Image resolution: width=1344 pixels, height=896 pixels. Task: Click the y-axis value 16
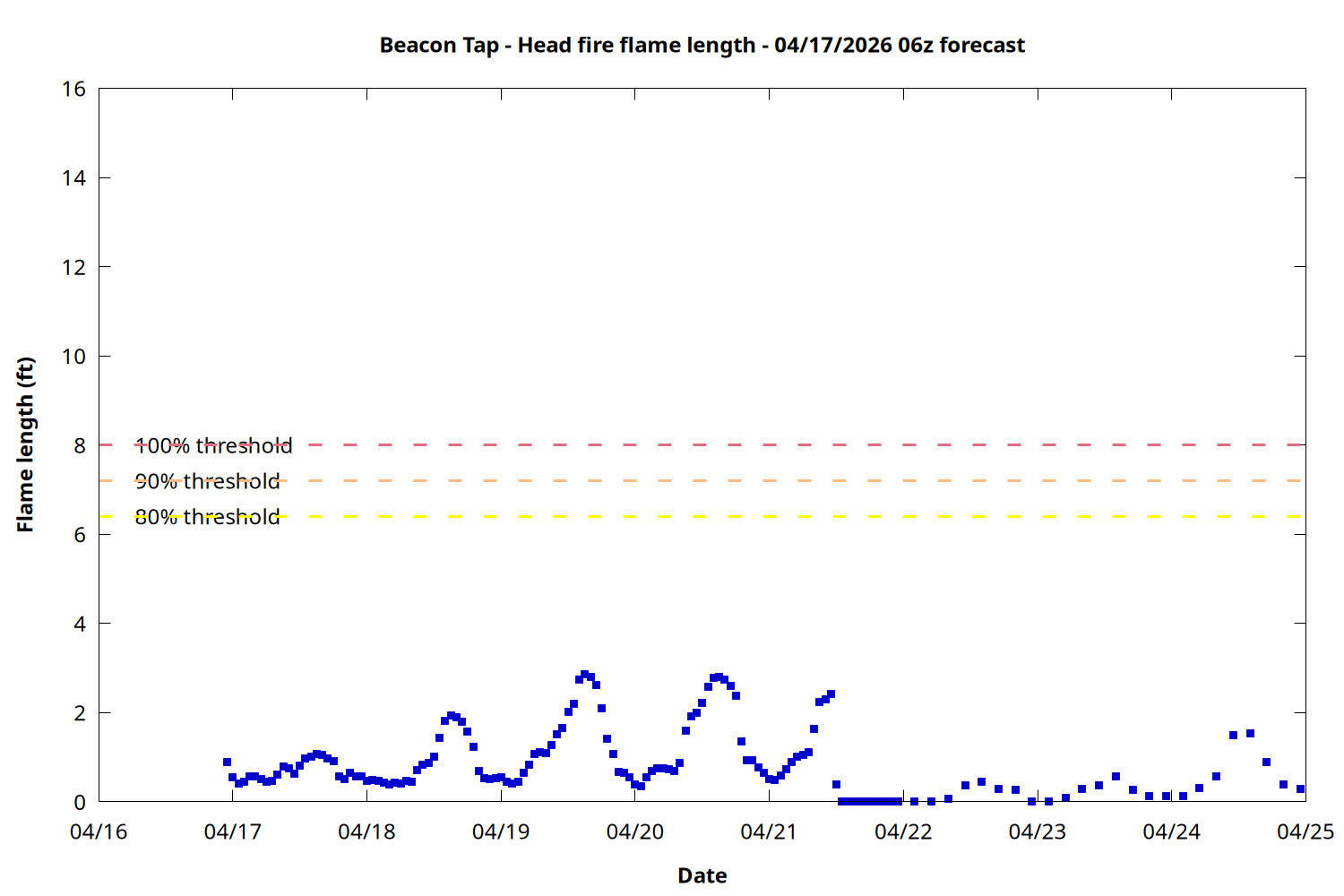(x=74, y=89)
